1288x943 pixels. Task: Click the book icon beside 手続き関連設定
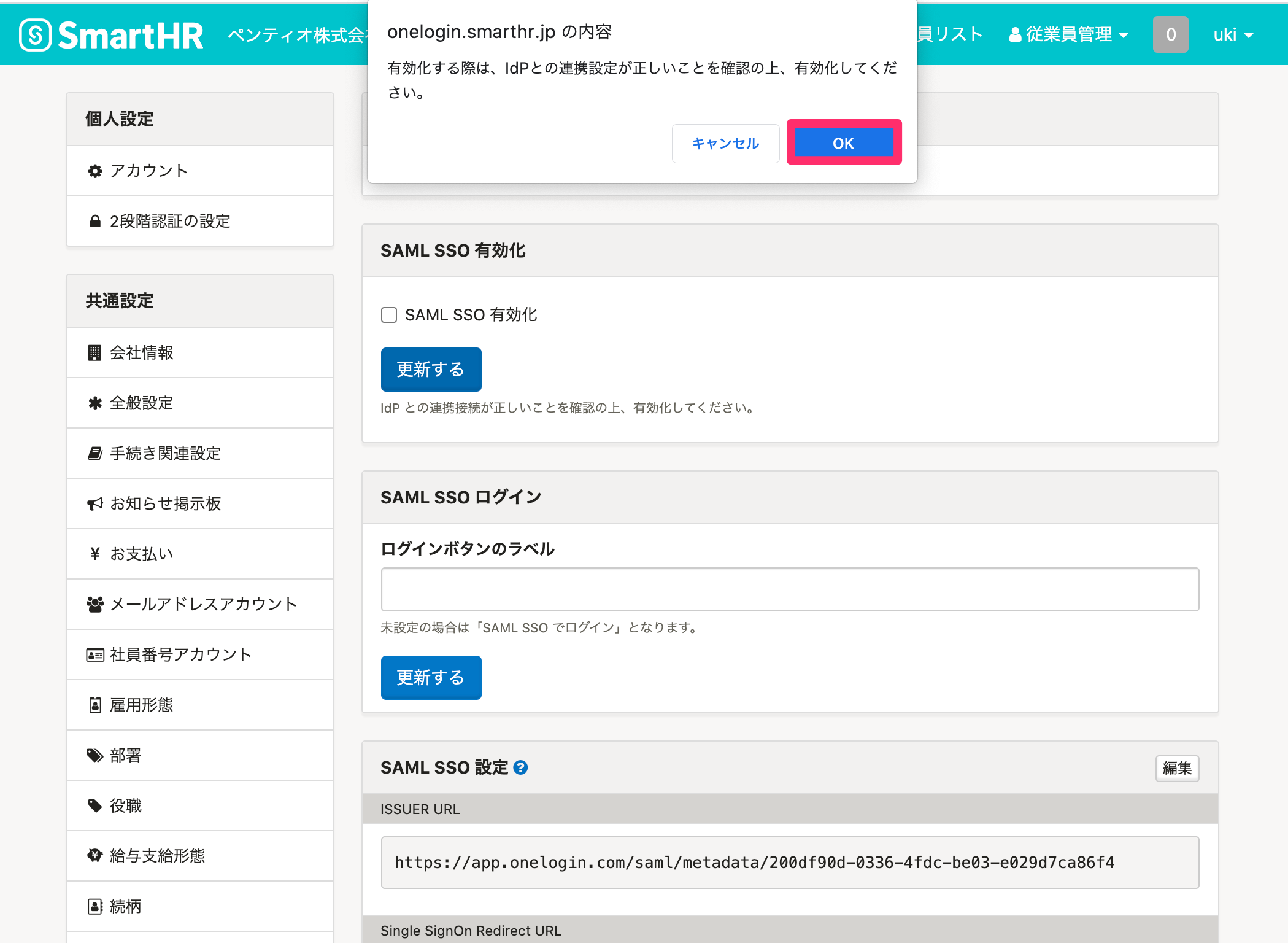(94, 454)
